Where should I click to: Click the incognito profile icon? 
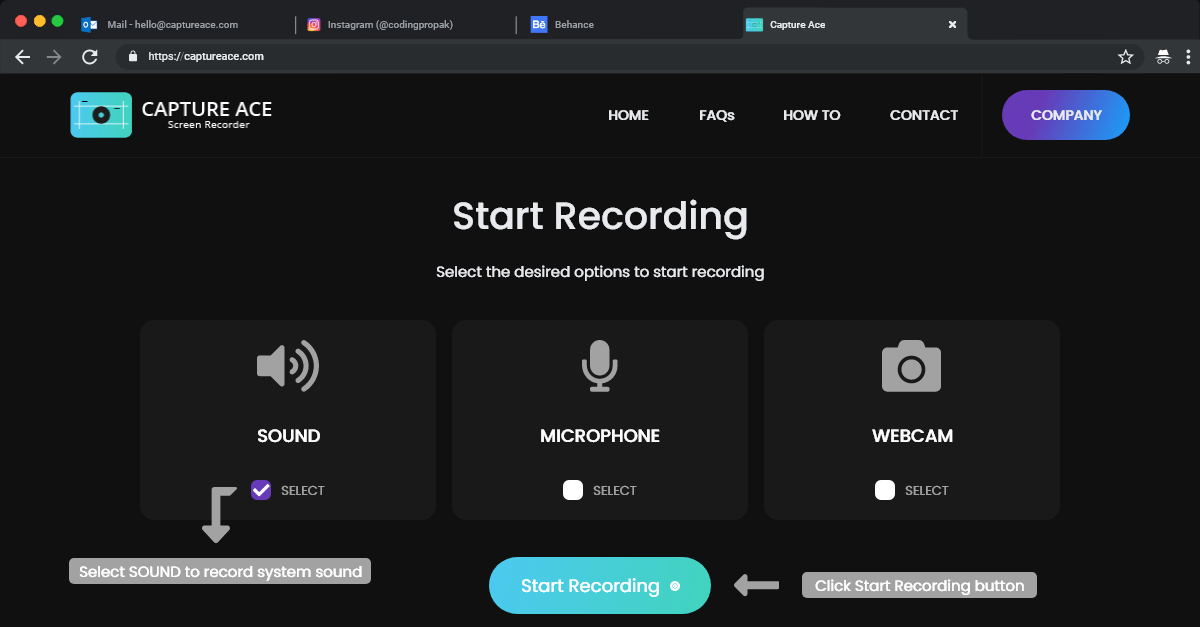tap(1163, 57)
